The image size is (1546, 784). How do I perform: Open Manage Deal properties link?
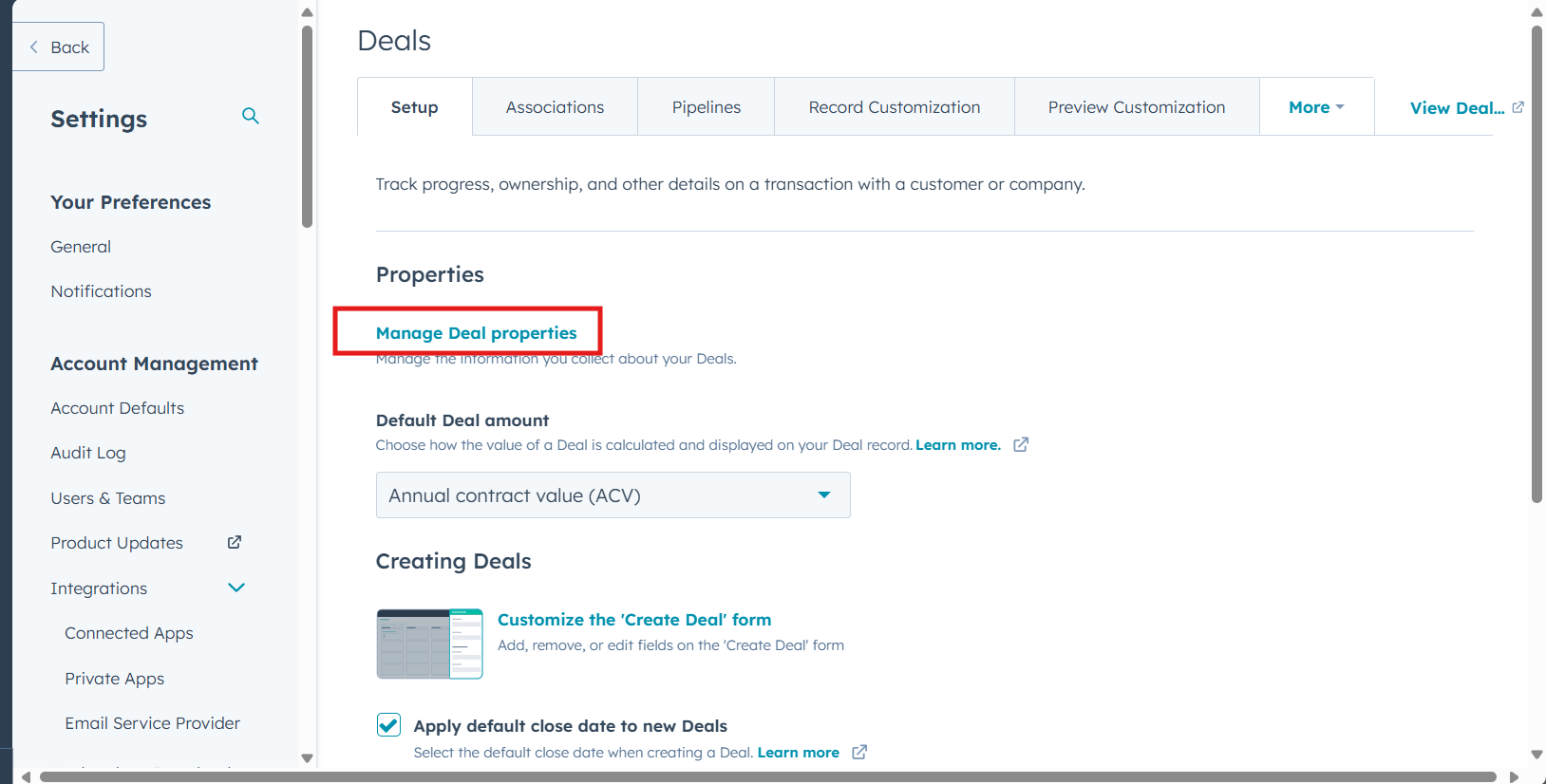point(476,333)
